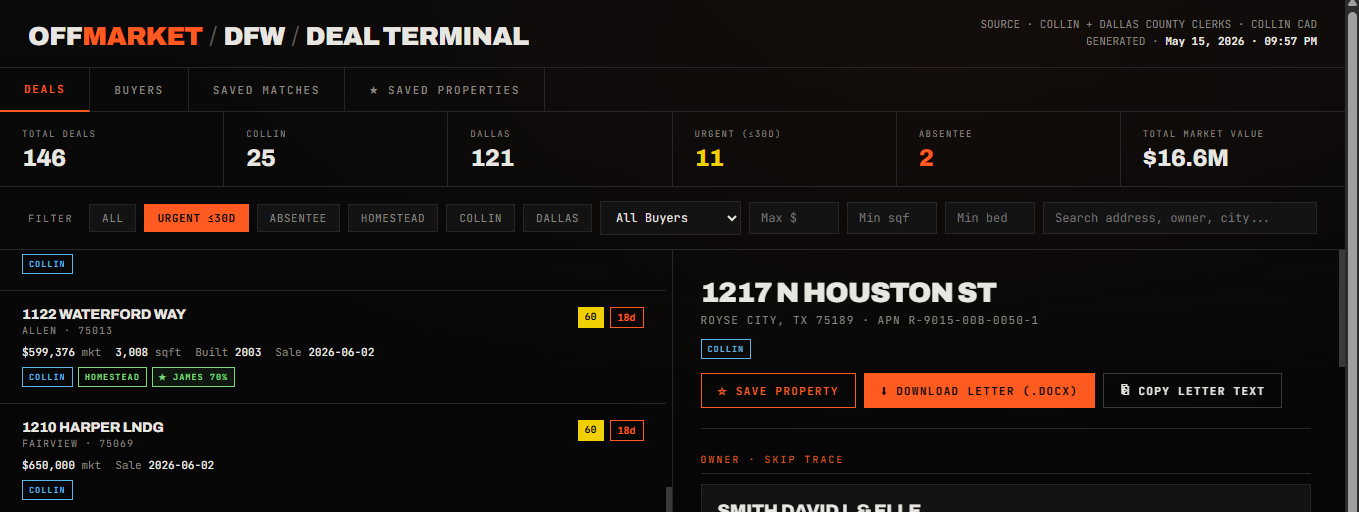Select the 1122 Waterford Way deal
Image resolution: width=1359 pixels, height=512 pixels.
pyautogui.click(x=333, y=347)
